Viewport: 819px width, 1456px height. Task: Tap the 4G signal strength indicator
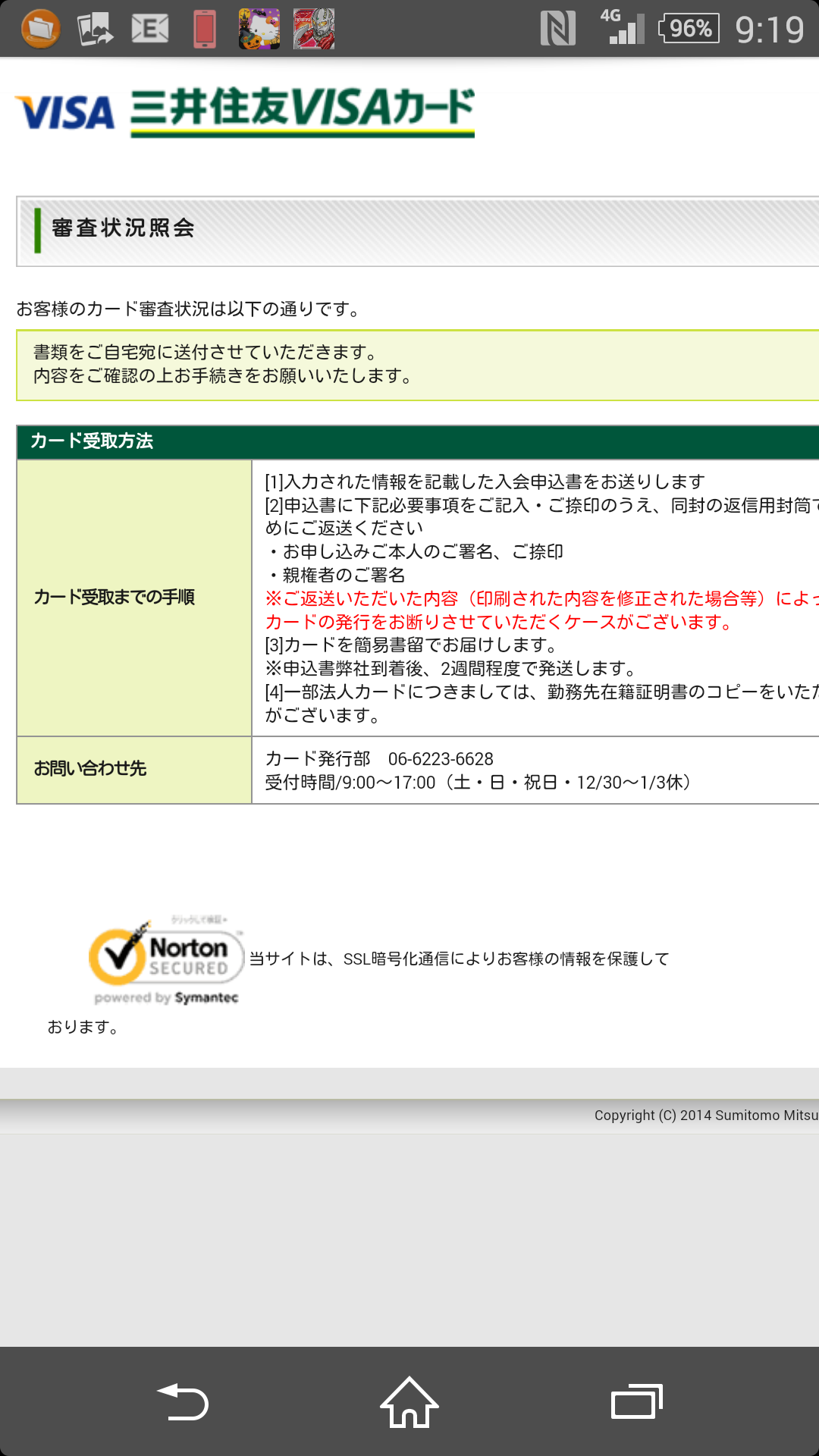(622, 27)
